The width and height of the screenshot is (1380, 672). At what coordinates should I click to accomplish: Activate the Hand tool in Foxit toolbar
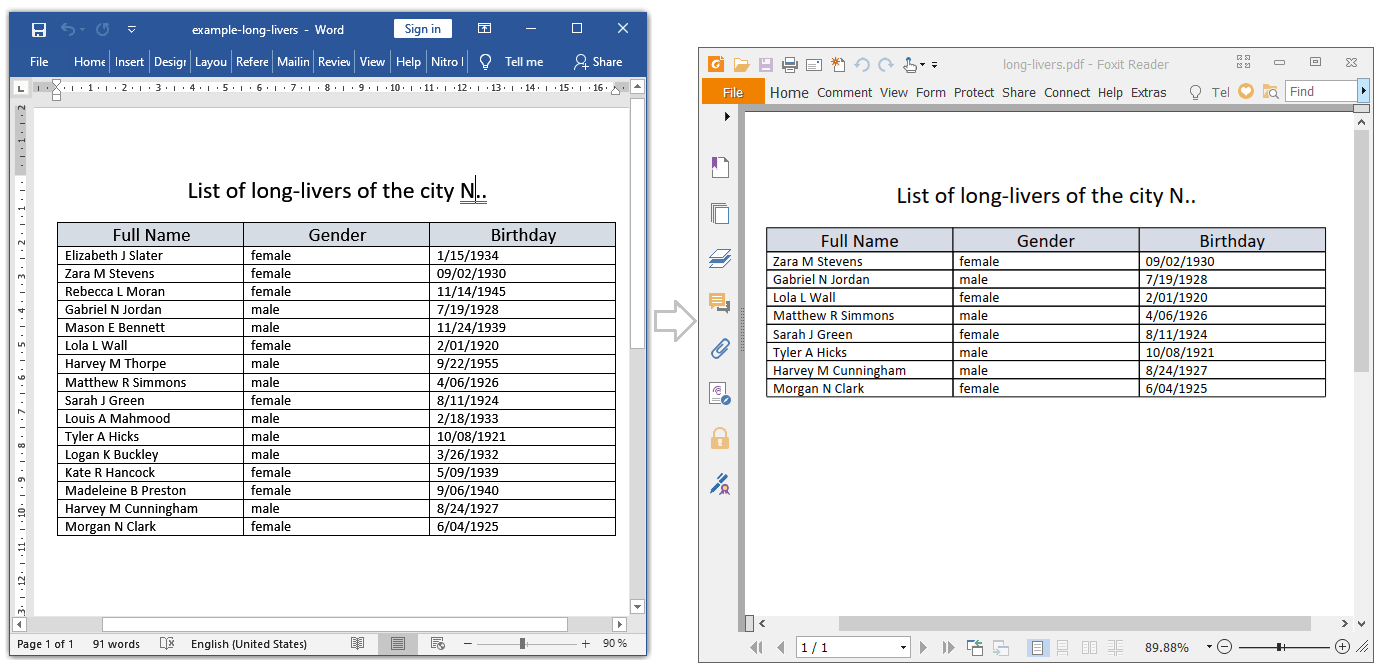pyautogui.click(x=909, y=65)
